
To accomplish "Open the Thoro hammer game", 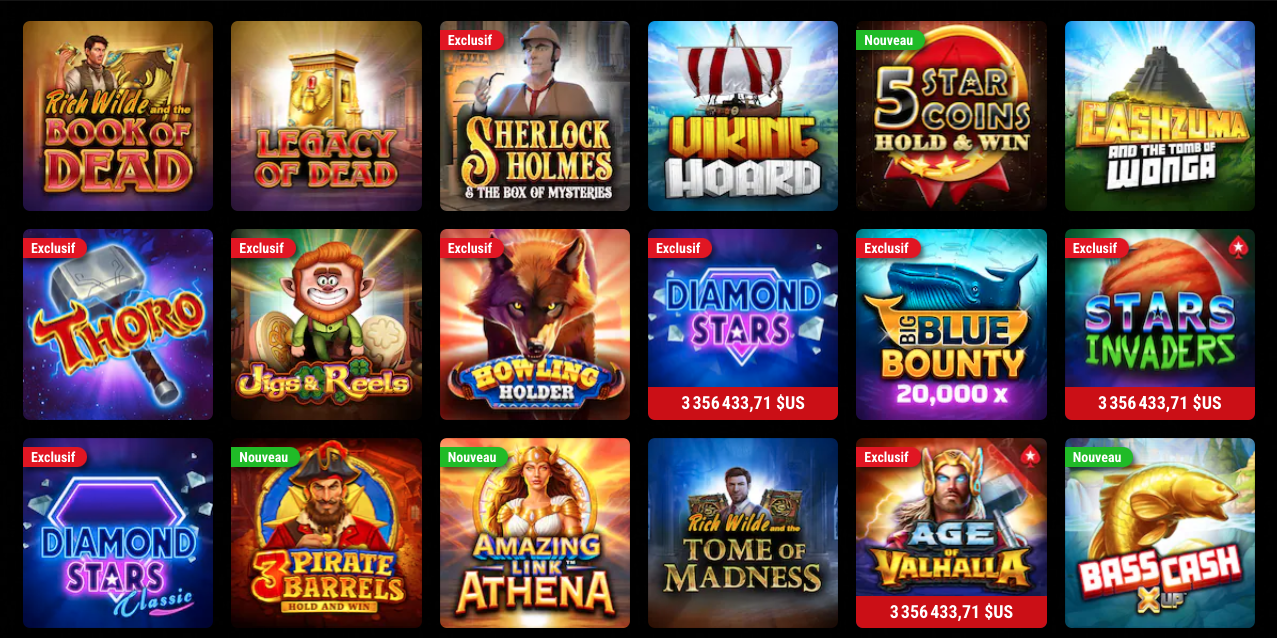I will point(118,324).
